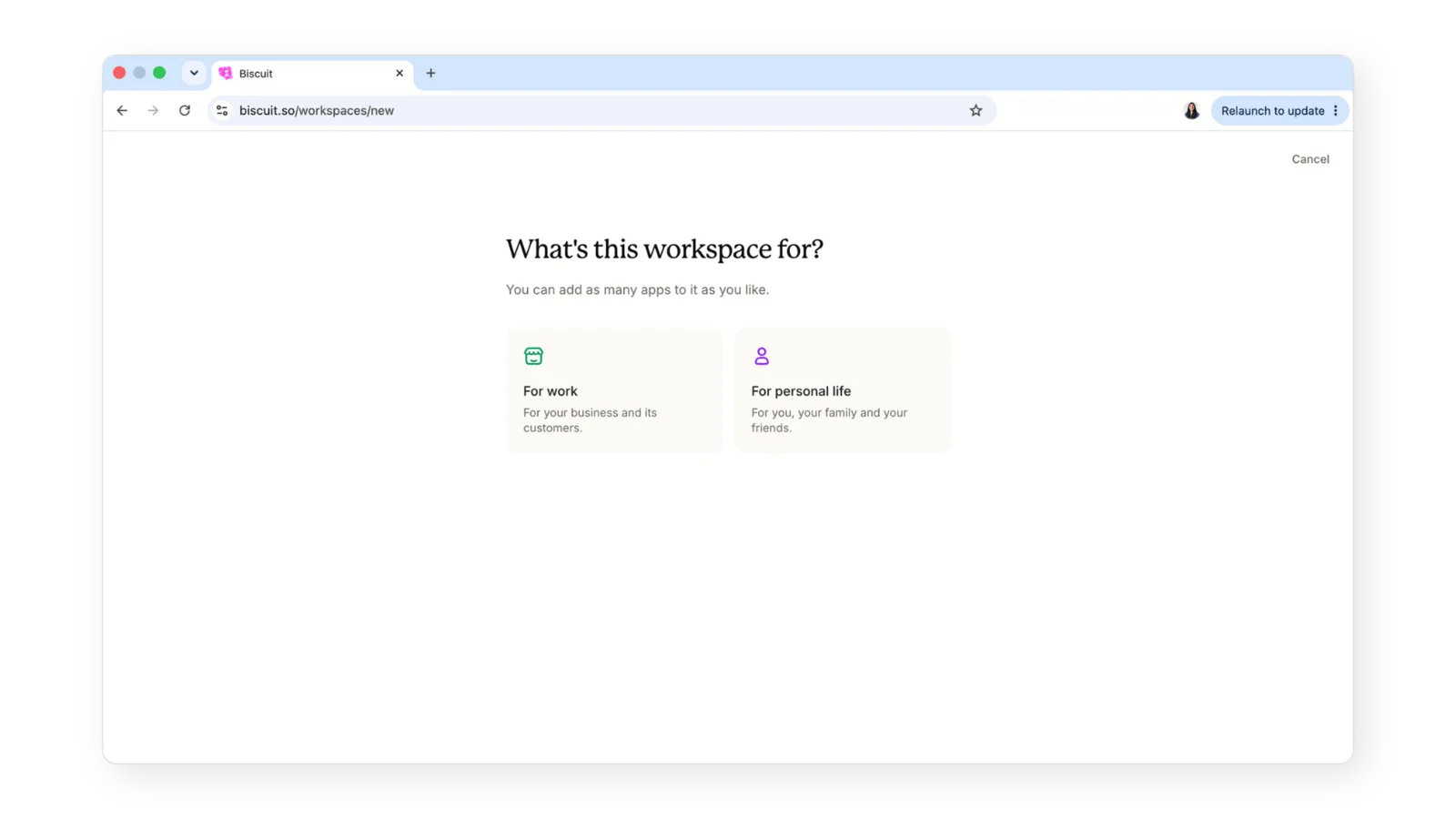Open the profile avatar menu
This screenshot has width=1456, height=819.
click(x=1191, y=110)
